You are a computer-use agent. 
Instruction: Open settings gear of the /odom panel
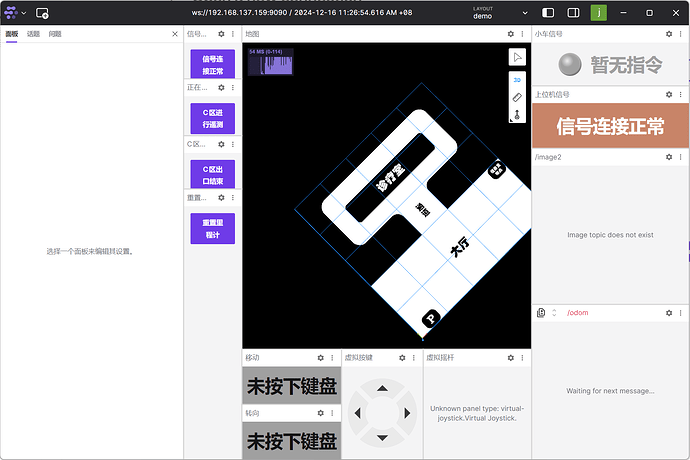[667, 313]
